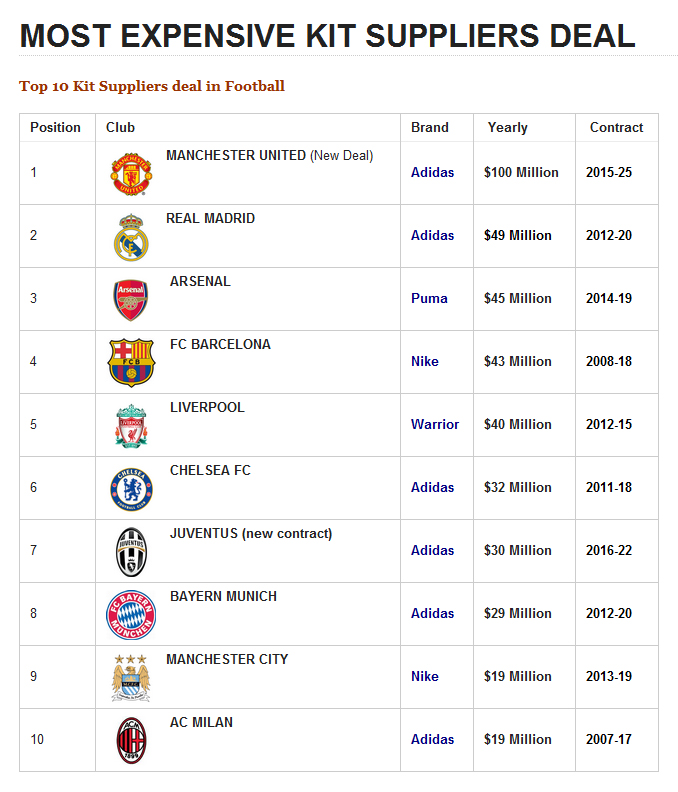Click position number 10 link

[x=37, y=740]
